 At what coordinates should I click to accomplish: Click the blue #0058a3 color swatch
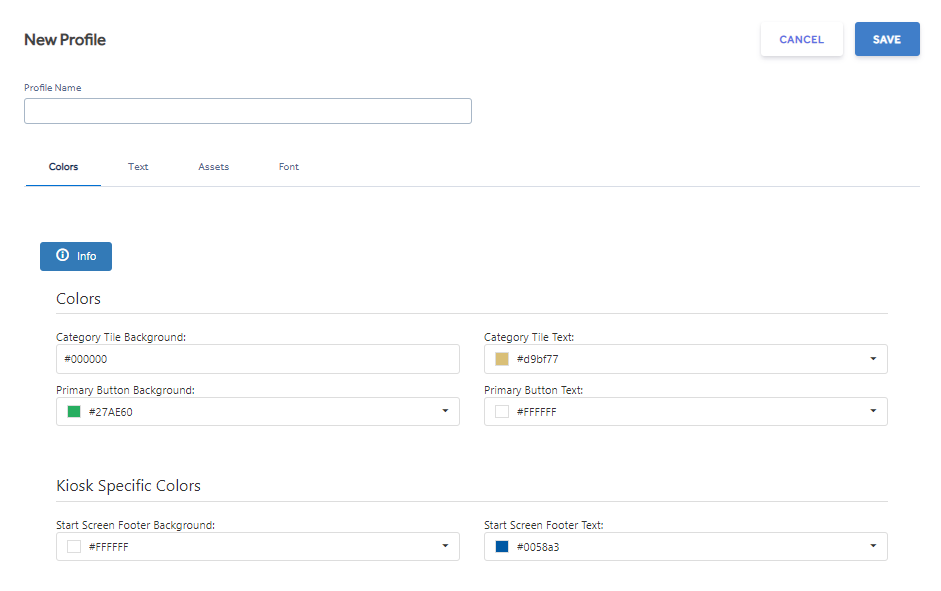point(502,547)
